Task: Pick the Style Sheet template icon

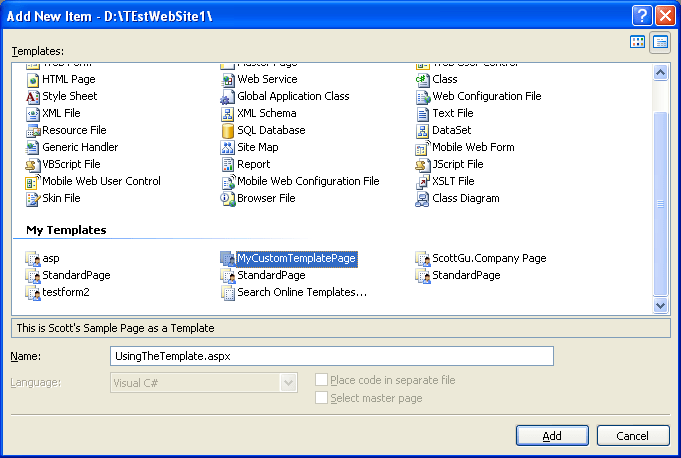Action: tap(33, 97)
